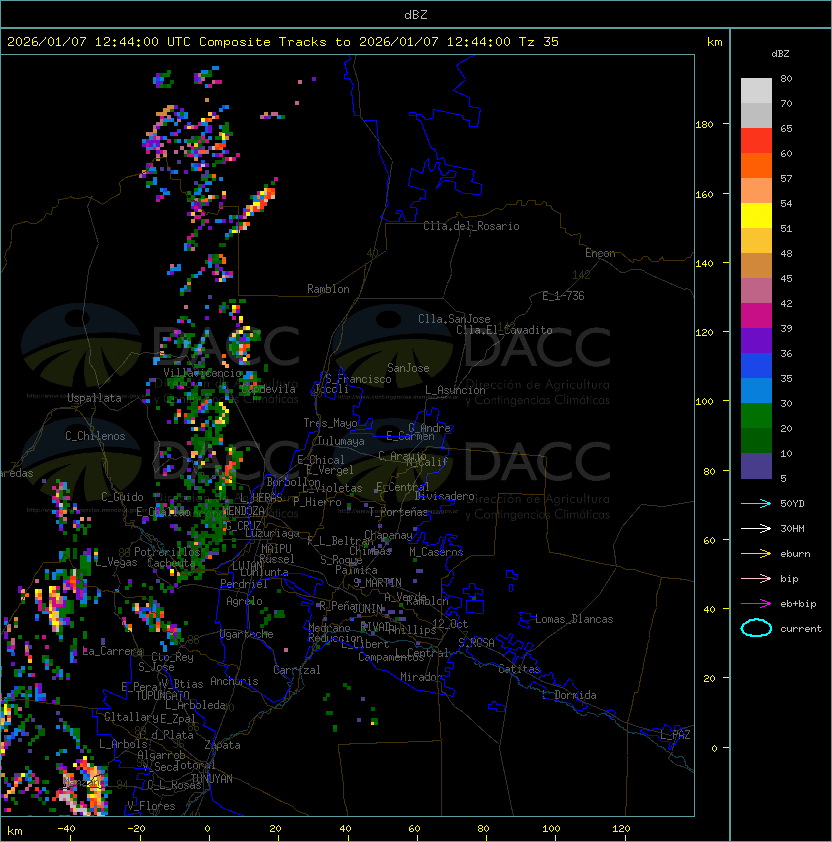The image size is (832, 842).
Task: Click the 'Mirador' map label
Action: pos(422,677)
